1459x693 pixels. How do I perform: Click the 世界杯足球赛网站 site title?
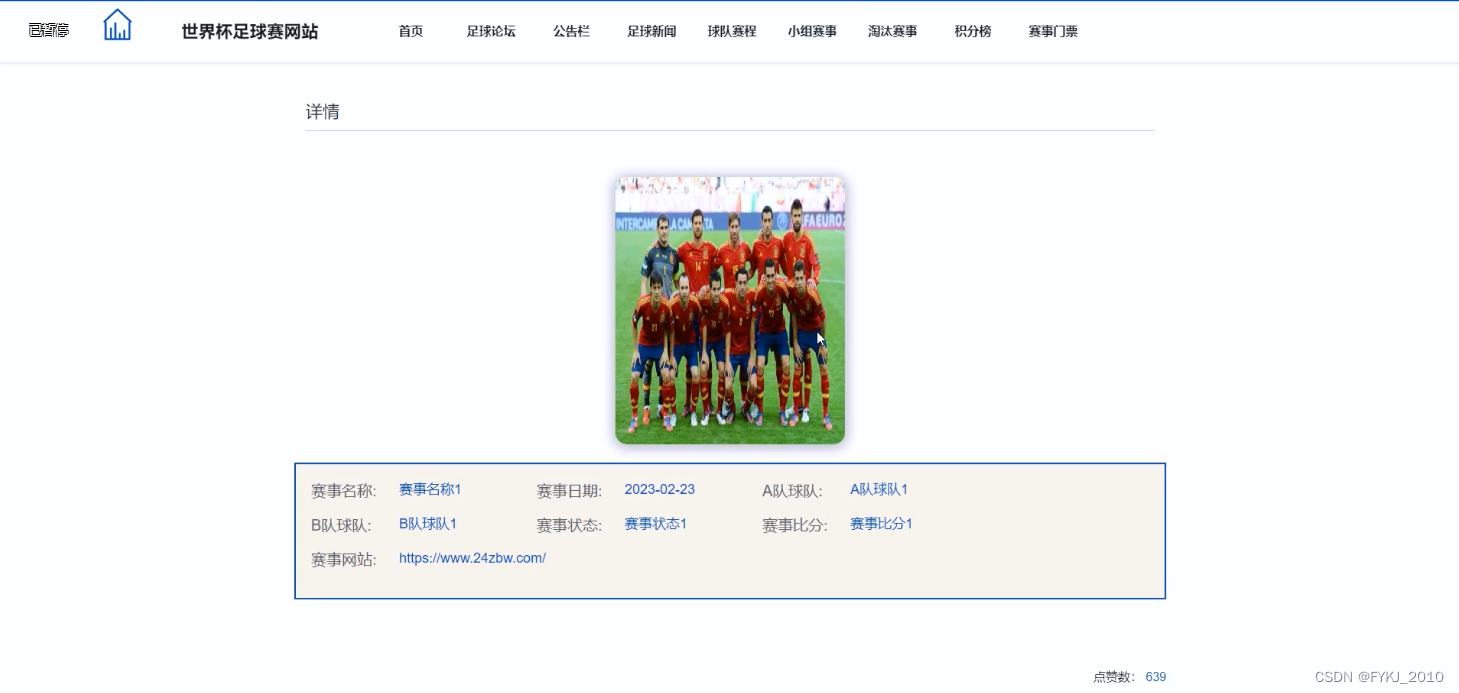click(x=250, y=31)
